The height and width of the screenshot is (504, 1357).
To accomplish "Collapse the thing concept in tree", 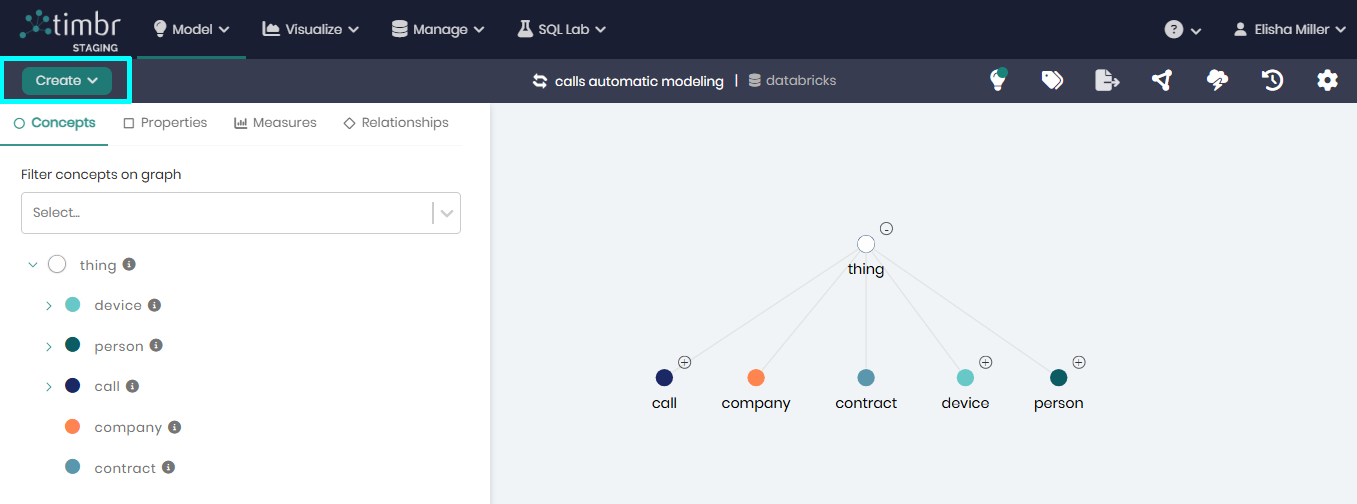I will pyautogui.click(x=33, y=265).
